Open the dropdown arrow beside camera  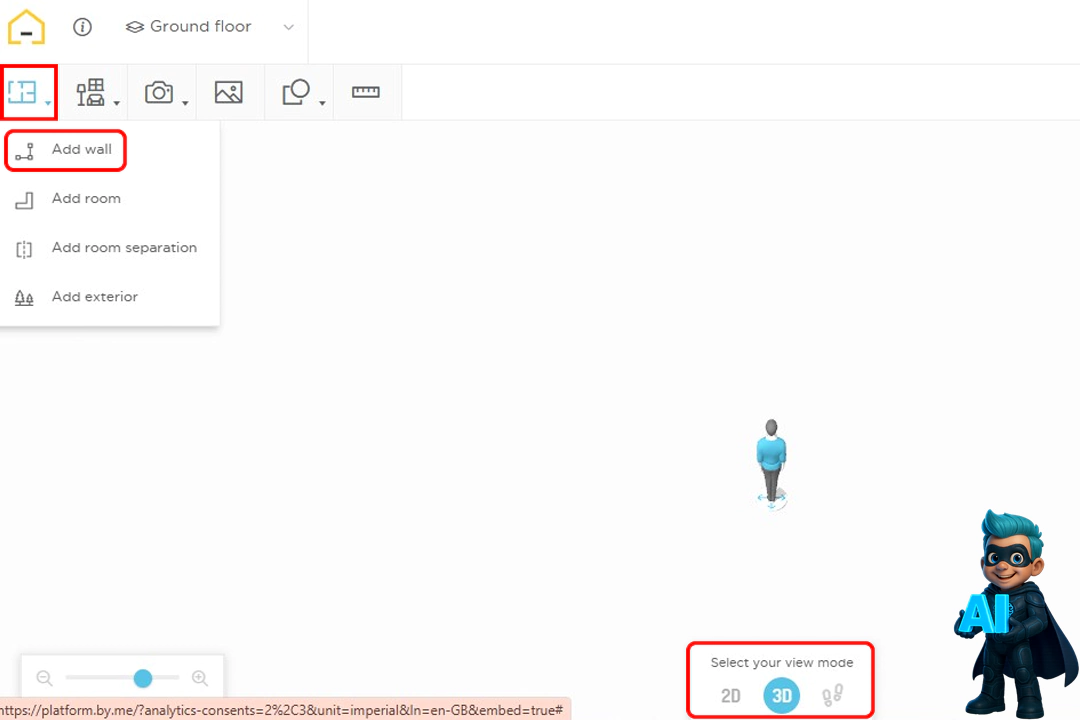coord(186,103)
